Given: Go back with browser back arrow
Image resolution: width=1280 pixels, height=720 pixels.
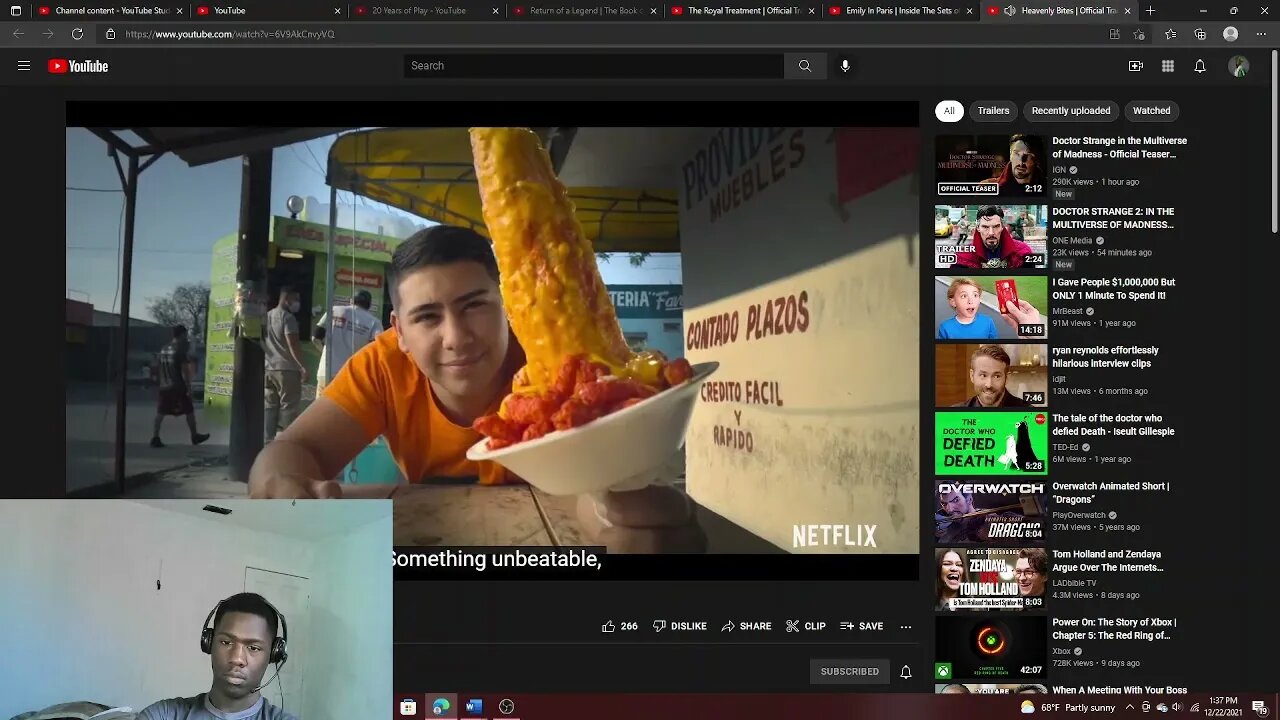Looking at the screenshot, I should pos(18,34).
